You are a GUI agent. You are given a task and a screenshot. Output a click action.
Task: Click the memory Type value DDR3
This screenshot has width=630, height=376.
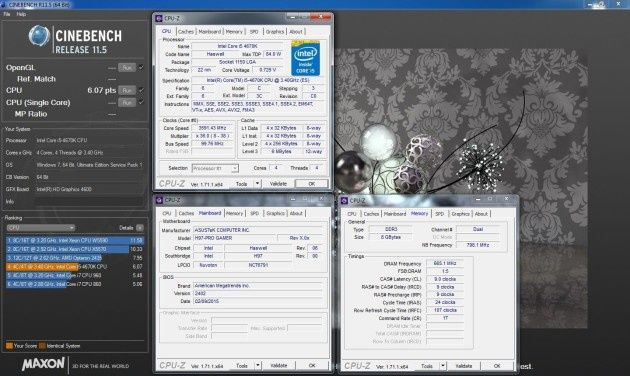coord(391,229)
